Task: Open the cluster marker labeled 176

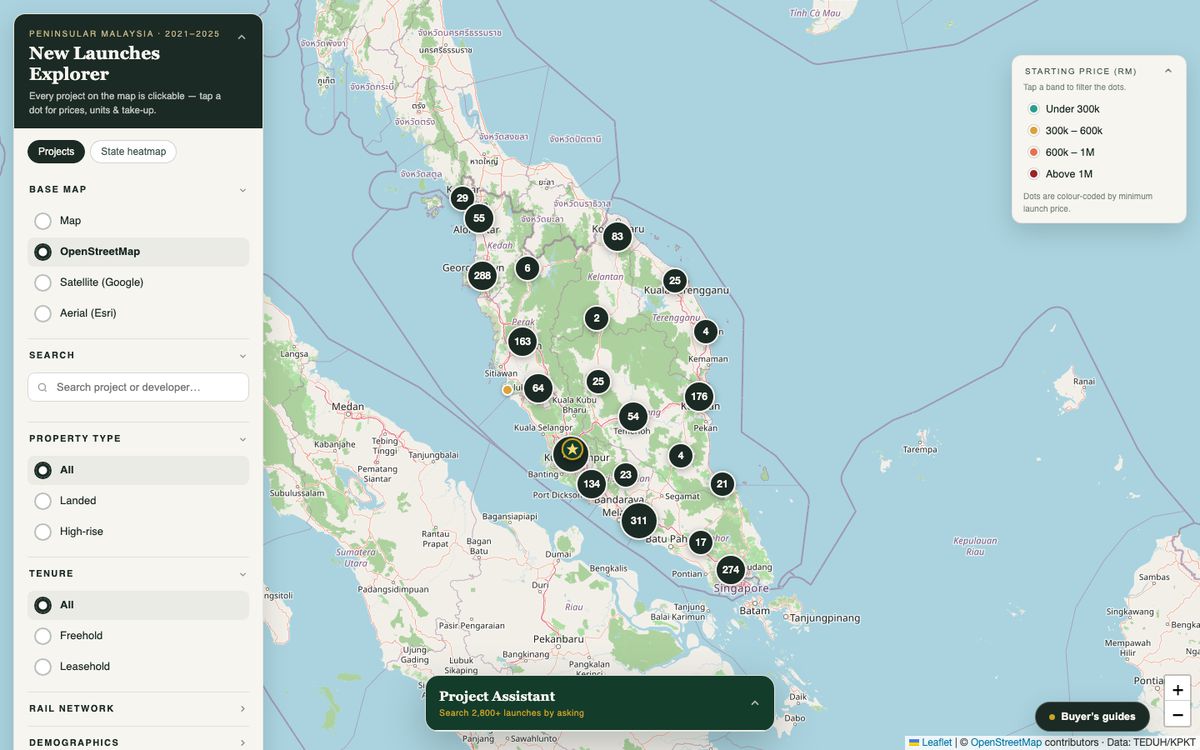Action: point(699,397)
